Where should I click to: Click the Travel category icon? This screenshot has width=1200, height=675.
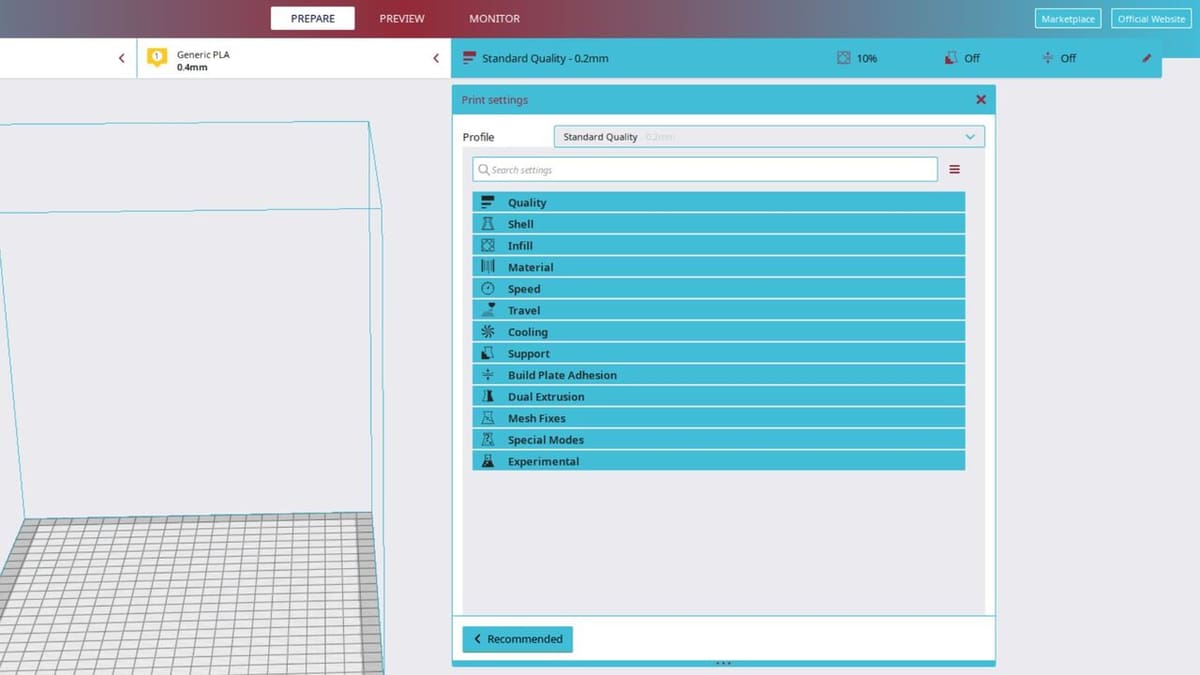tap(488, 310)
